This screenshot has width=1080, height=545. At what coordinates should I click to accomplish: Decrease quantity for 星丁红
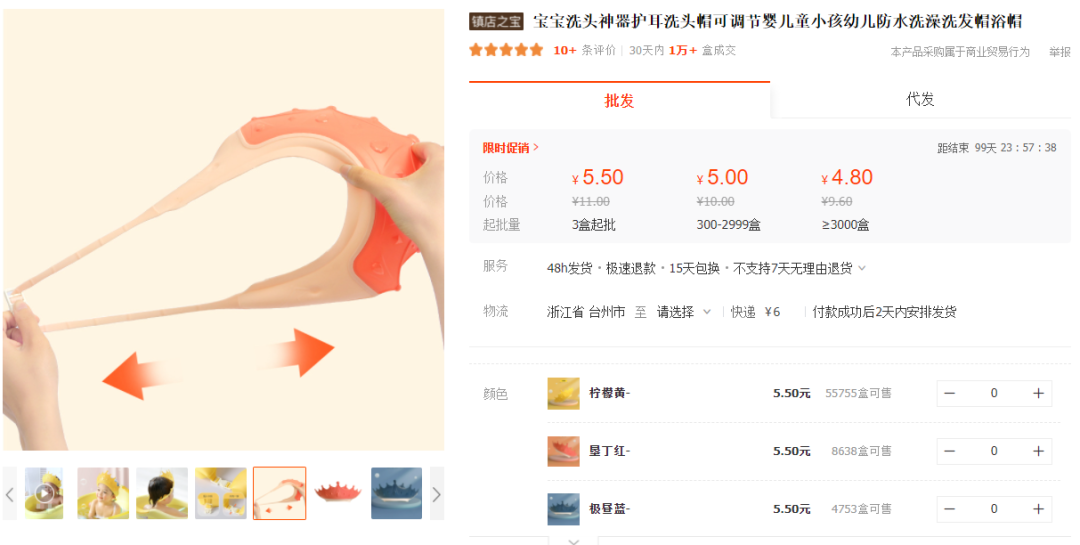[x=950, y=451]
